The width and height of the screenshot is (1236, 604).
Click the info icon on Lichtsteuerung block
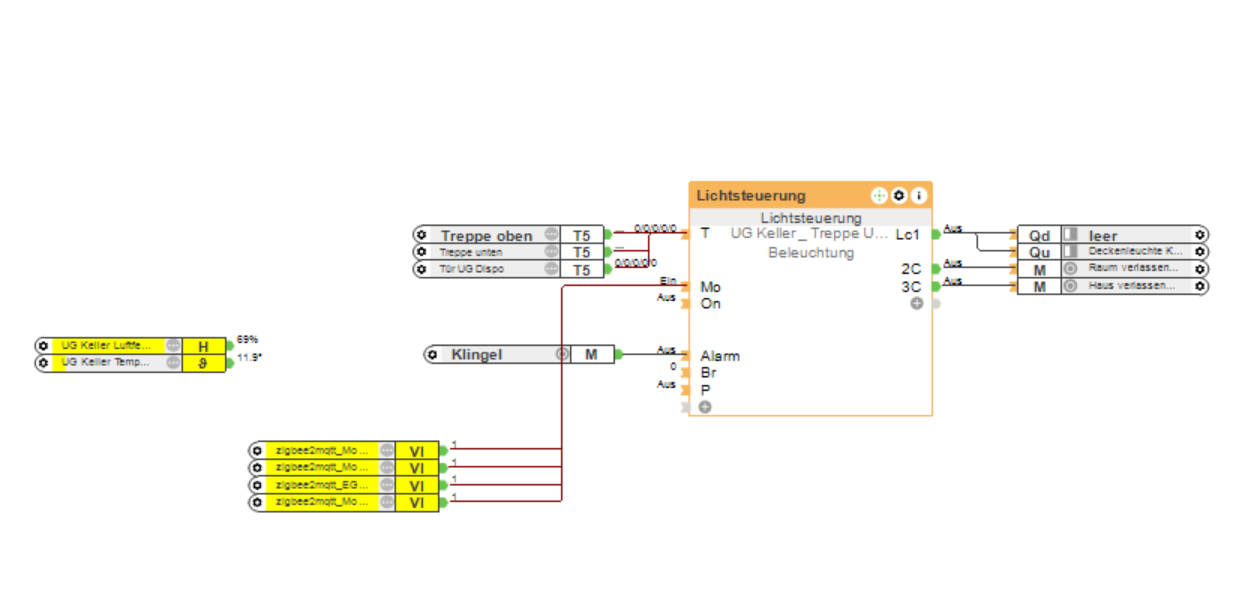tap(918, 195)
